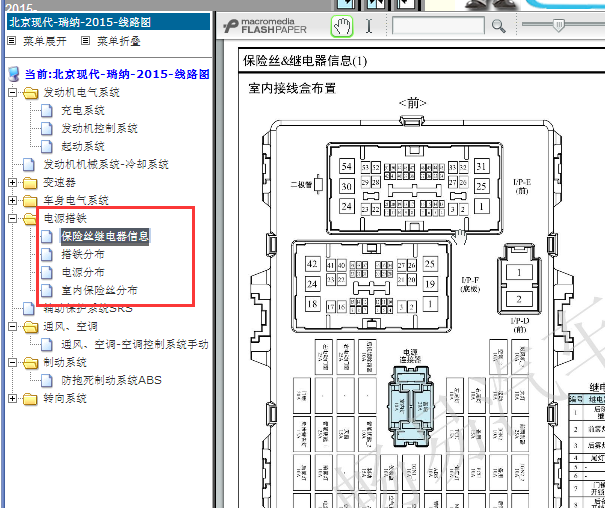The width and height of the screenshot is (605, 508).
Task: Open the 充电系统 page
Action: (x=83, y=110)
